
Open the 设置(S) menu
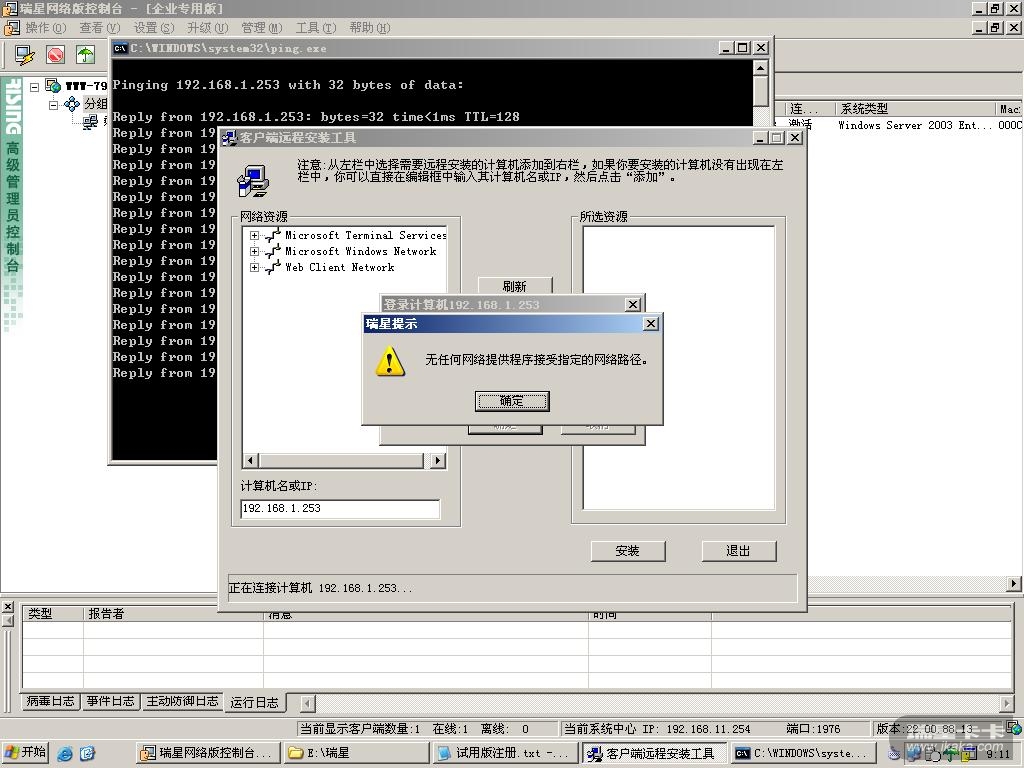click(154, 28)
